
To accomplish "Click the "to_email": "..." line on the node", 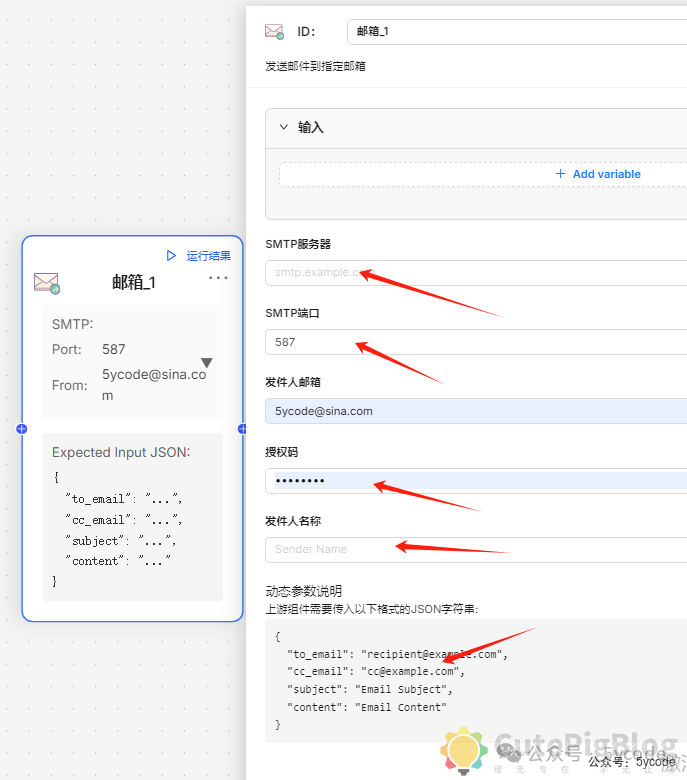I will coord(123,498).
